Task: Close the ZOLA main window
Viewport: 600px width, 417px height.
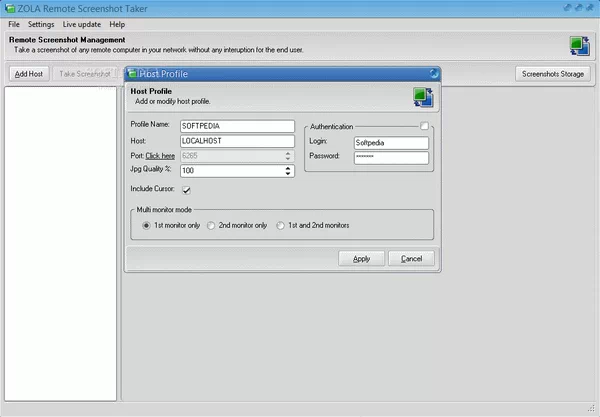Action: pos(590,8)
